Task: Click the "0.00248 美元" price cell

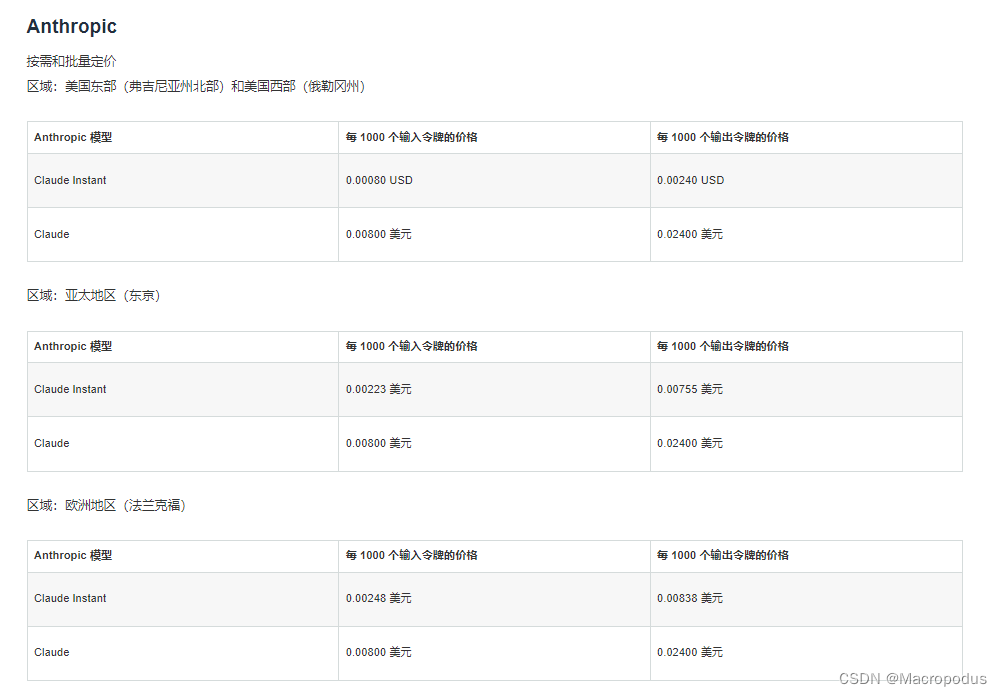Action: pyautogui.click(x=378, y=598)
